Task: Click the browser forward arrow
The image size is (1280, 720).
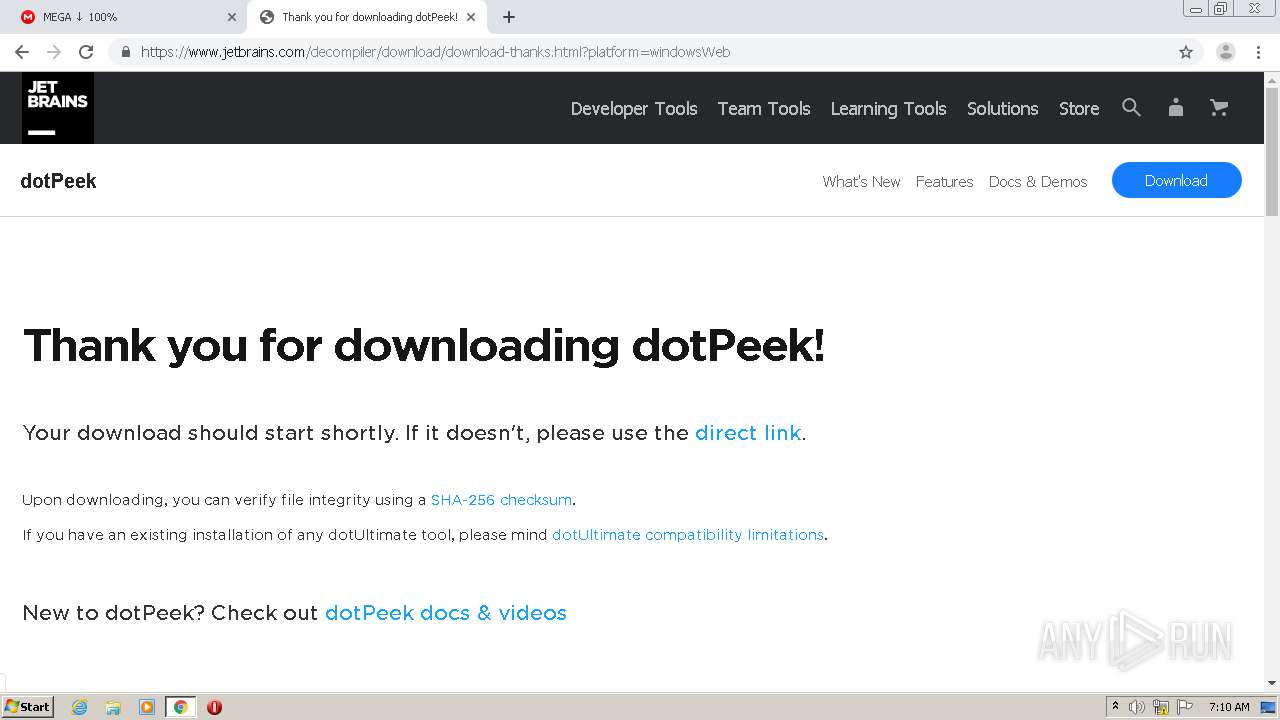Action: [x=54, y=52]
